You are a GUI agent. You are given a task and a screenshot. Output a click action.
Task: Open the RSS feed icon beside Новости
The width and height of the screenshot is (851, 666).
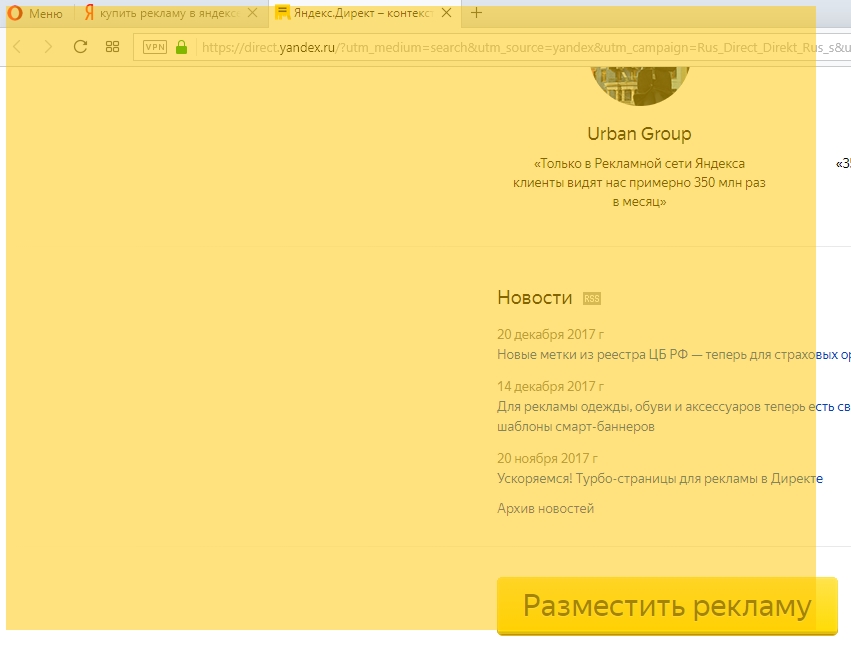pos(592,298)
